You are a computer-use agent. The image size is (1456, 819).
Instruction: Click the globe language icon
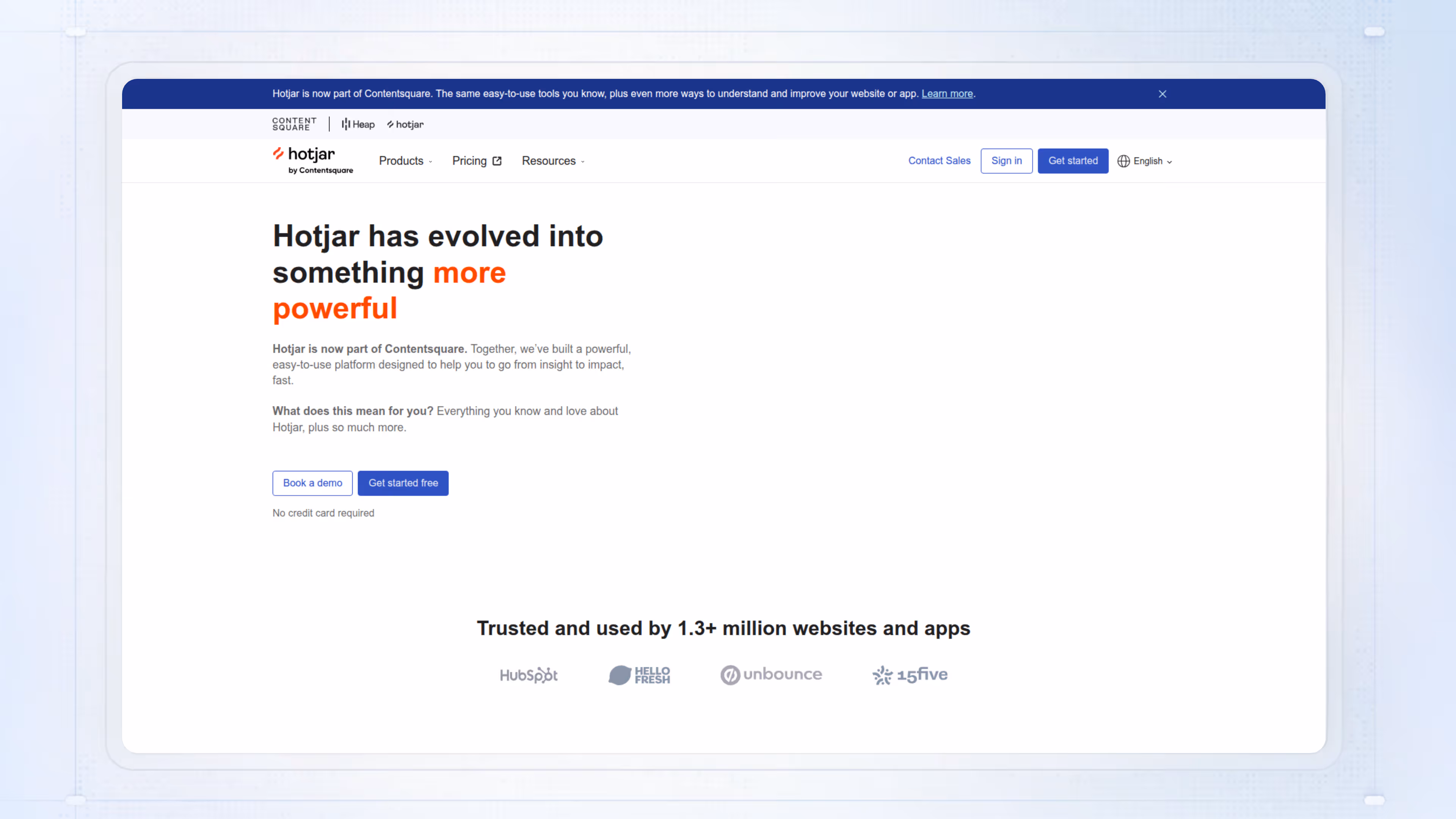(1123, 161)
